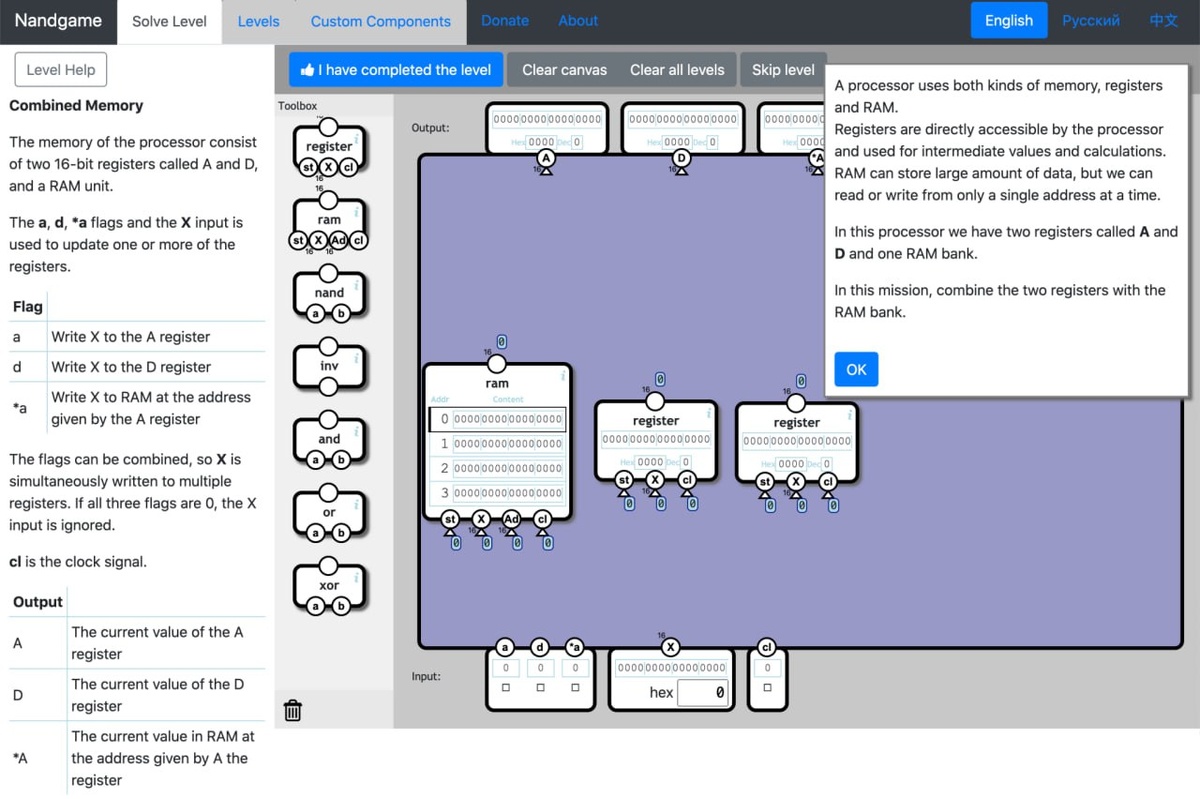Screen dimensions: 1200x799
Task: Open info icon on the Toolbox nand gate
Action: [x=358, y=285]
